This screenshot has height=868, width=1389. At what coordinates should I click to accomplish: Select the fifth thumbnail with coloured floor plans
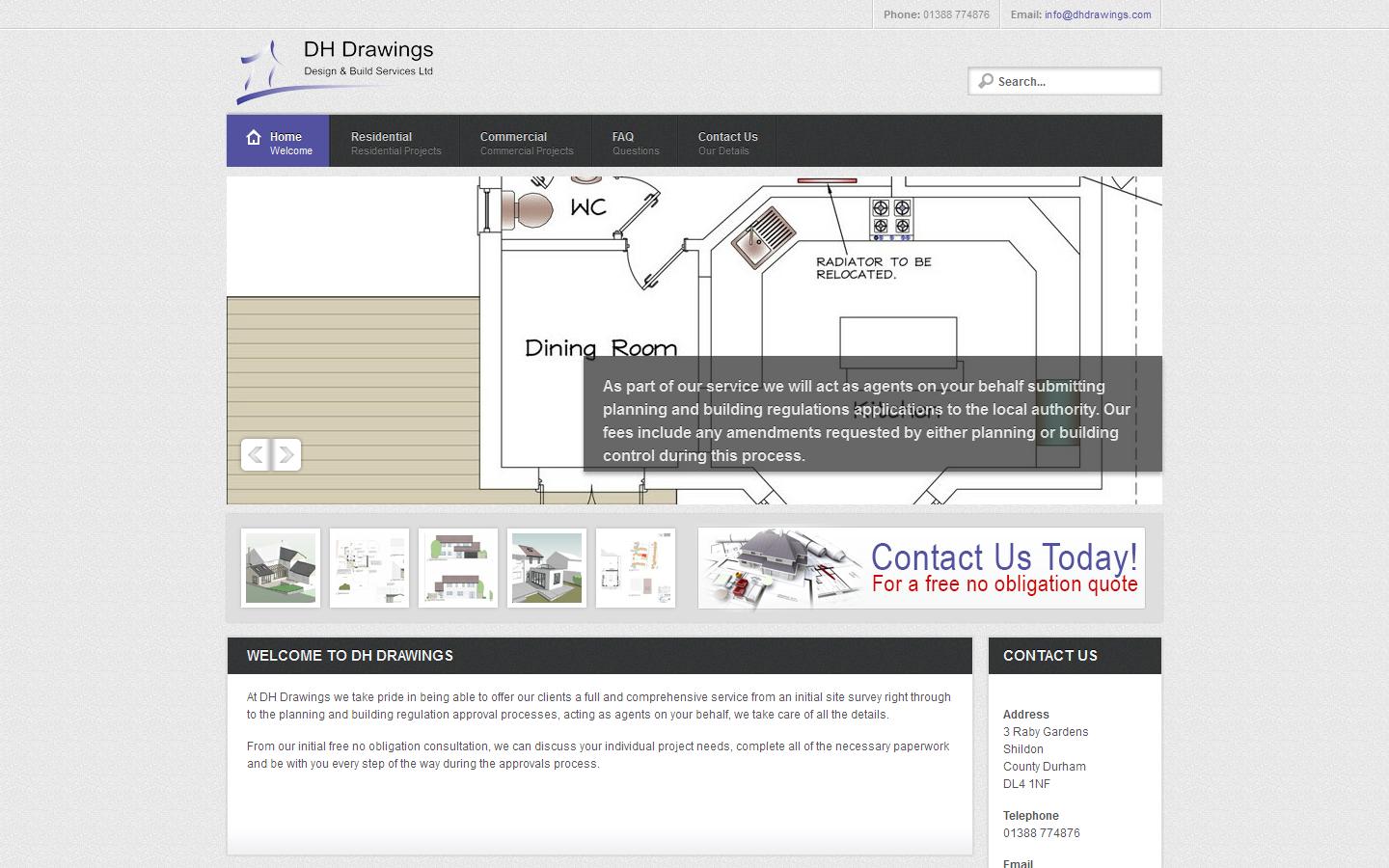[636, 568]
